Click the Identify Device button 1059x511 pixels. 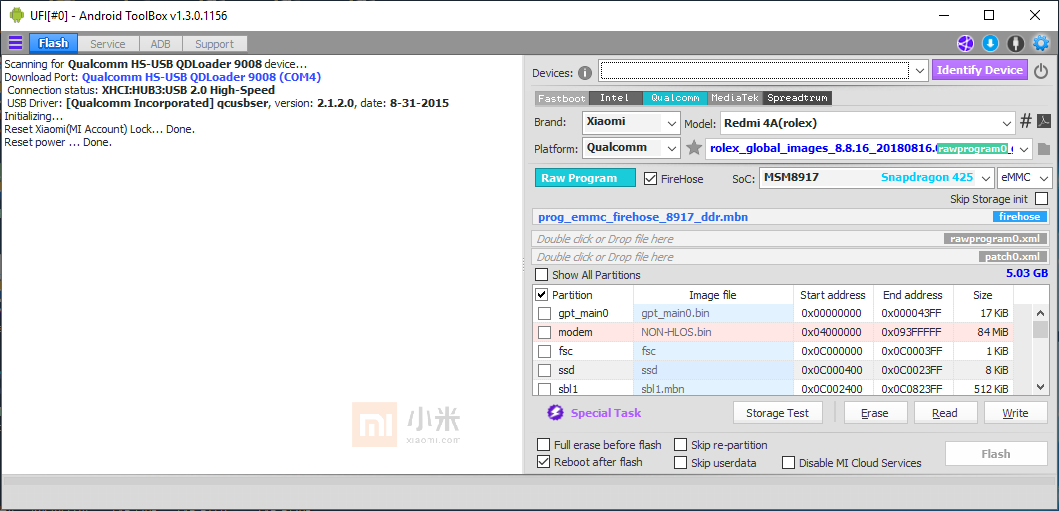point(980,70)
